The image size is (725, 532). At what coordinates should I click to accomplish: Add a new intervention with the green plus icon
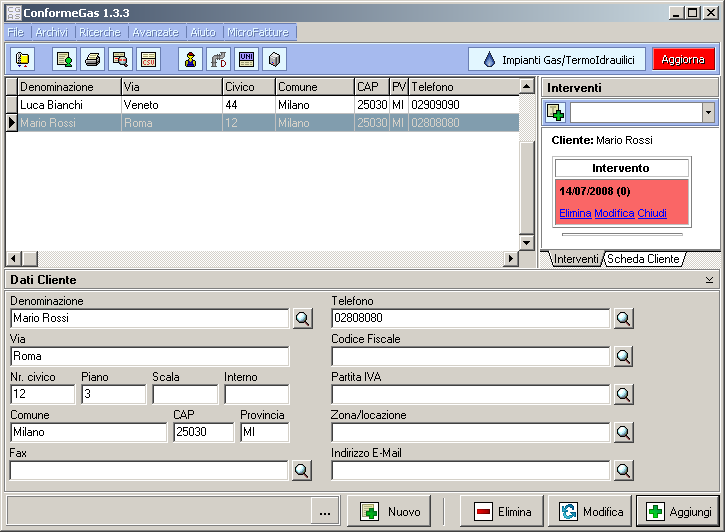(x=555, y=112)
